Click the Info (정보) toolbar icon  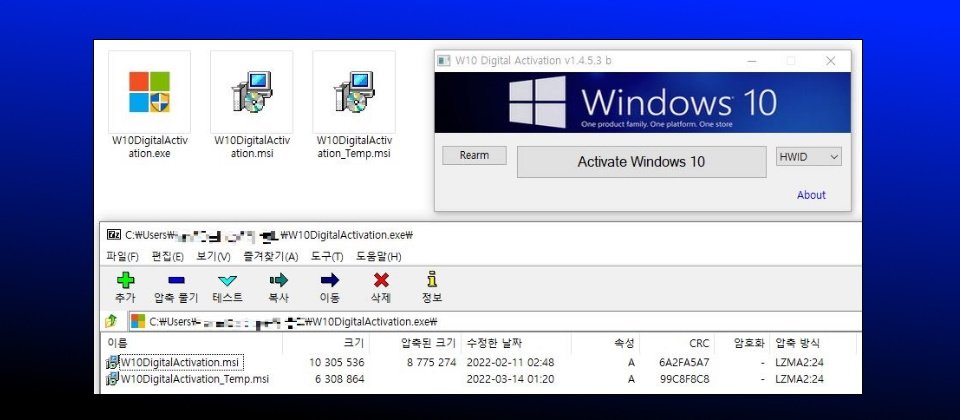(431, 281)
